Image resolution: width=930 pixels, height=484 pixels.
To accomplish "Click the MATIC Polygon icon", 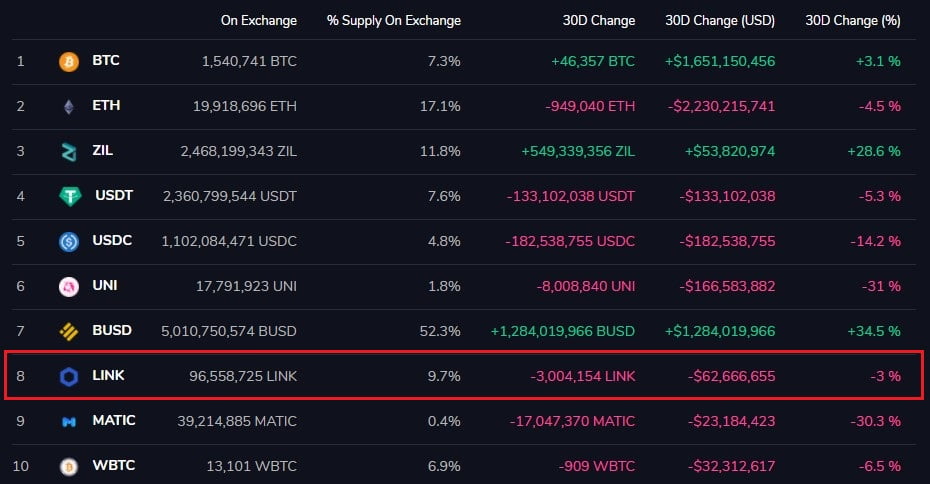I will tap(68, 421).
